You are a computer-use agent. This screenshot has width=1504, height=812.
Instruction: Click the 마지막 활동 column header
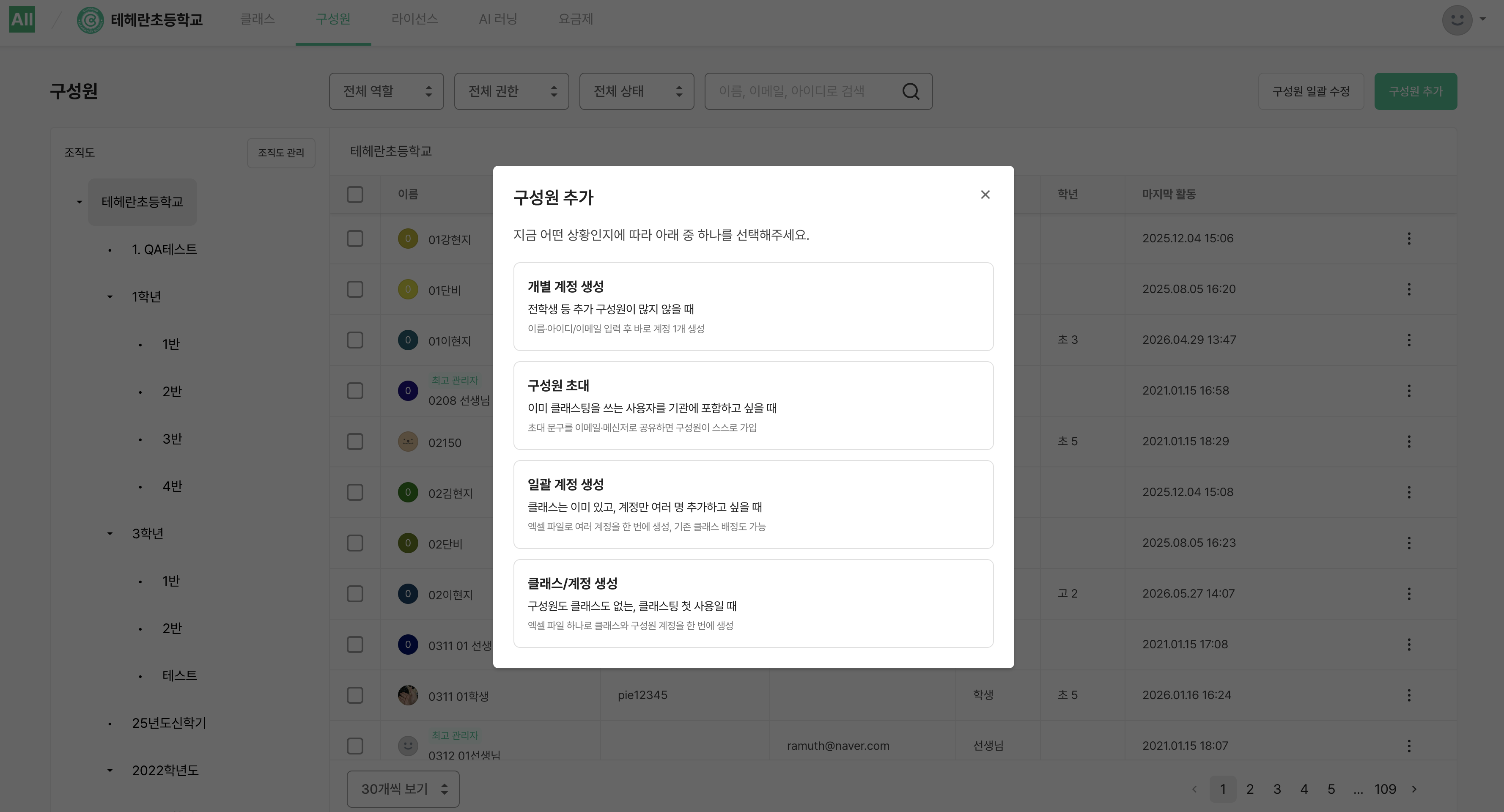click(x=1169, y=195)
